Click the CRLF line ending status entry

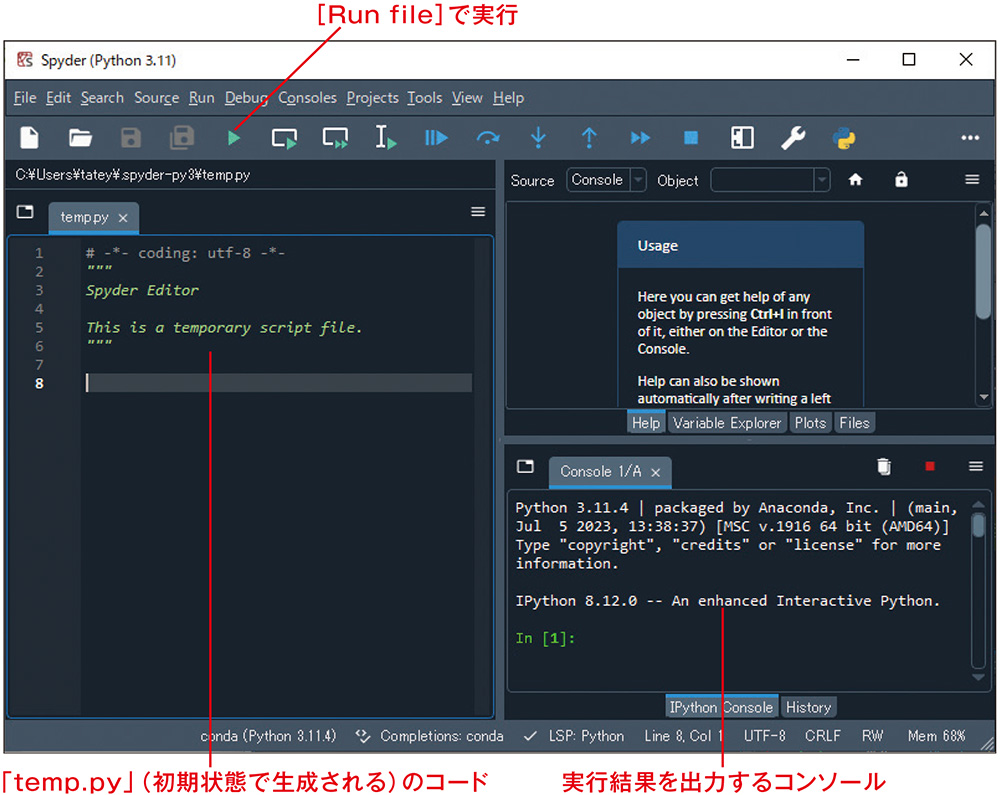[x=823, y=736]
